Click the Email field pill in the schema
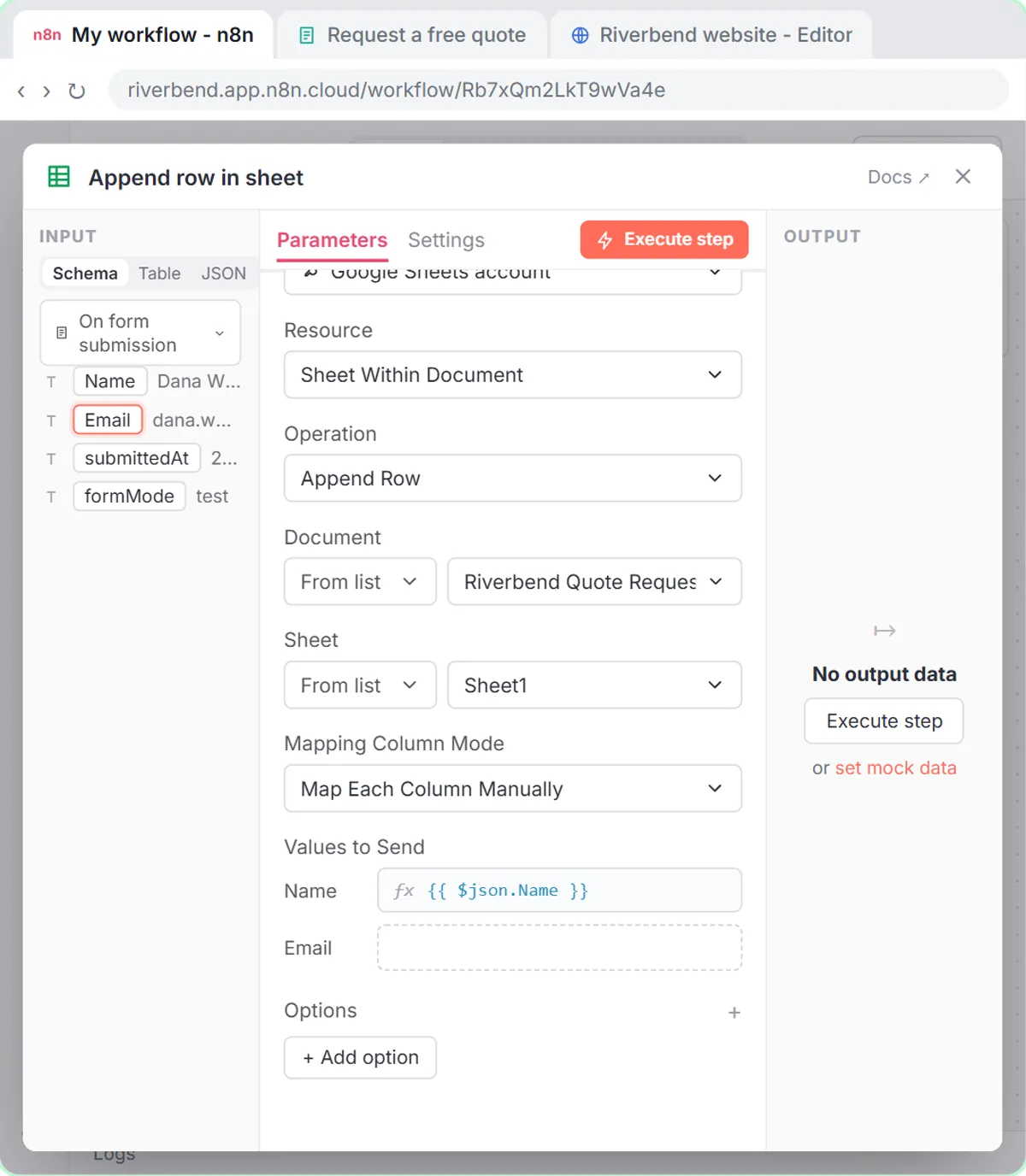Screen dimensions: 1026x1176 tap(108, 420)
